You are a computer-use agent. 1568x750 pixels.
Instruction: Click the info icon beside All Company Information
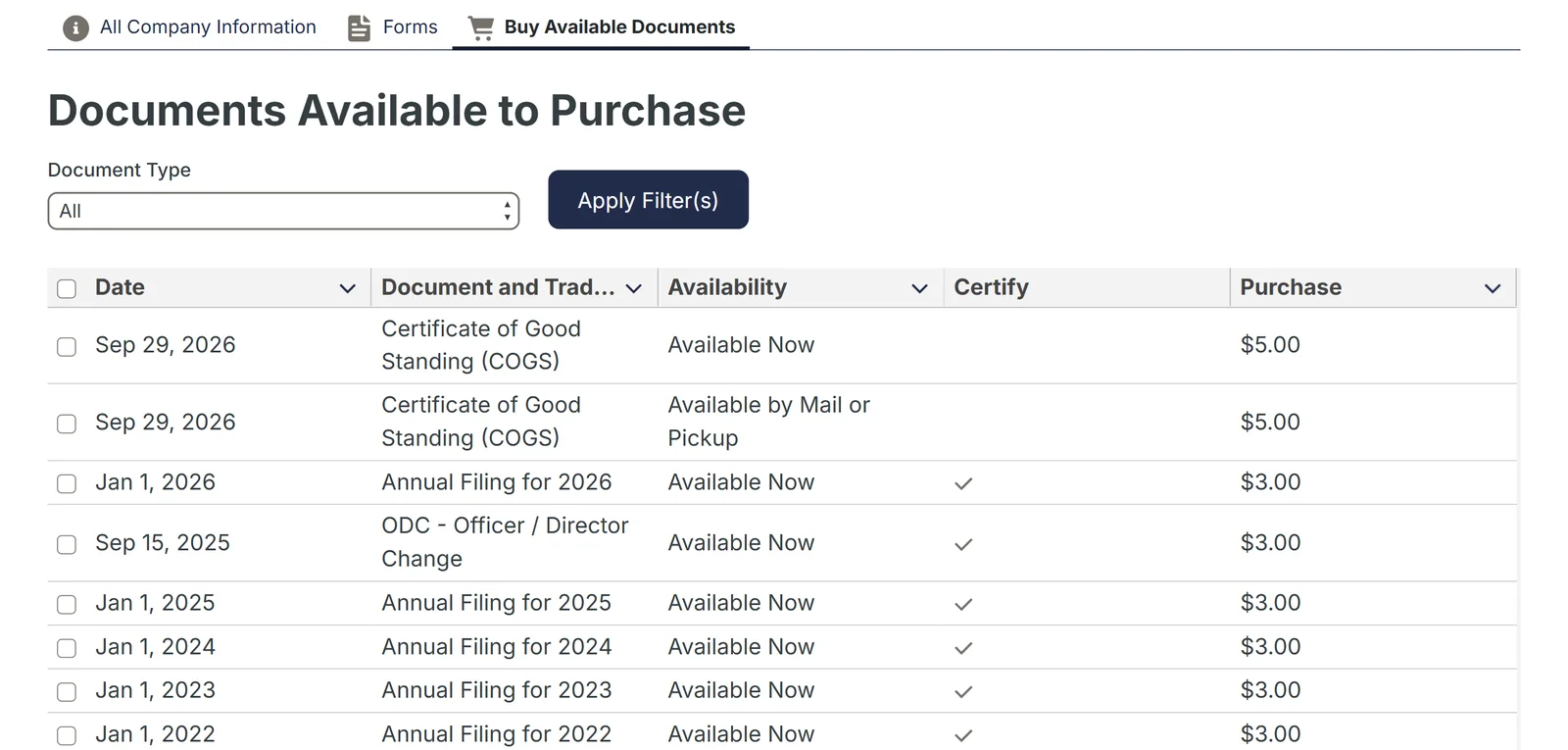click(x=75, y=28)
